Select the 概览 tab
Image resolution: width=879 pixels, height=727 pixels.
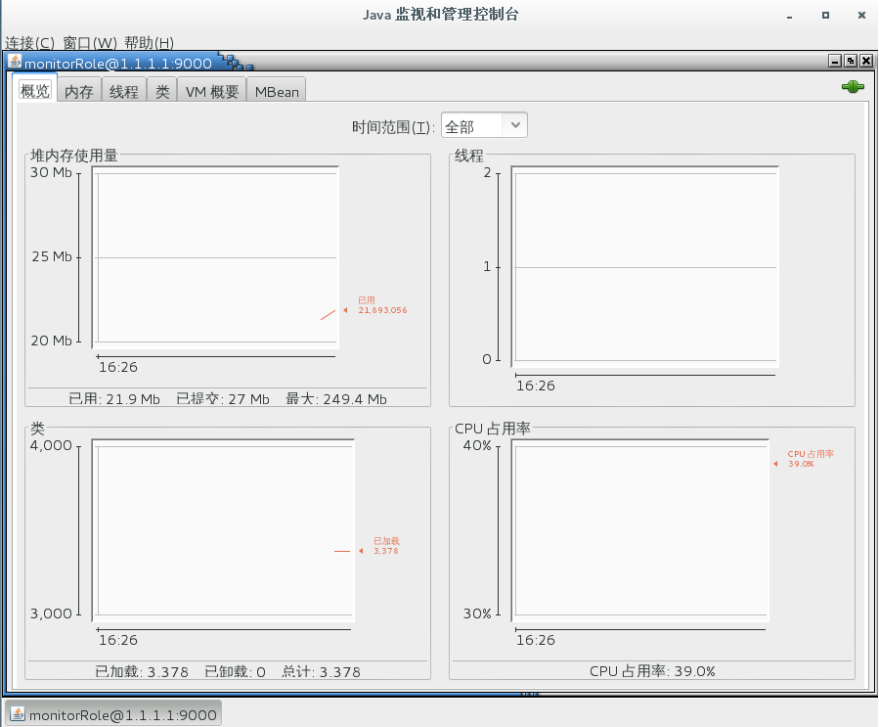[x=35, y=91]
